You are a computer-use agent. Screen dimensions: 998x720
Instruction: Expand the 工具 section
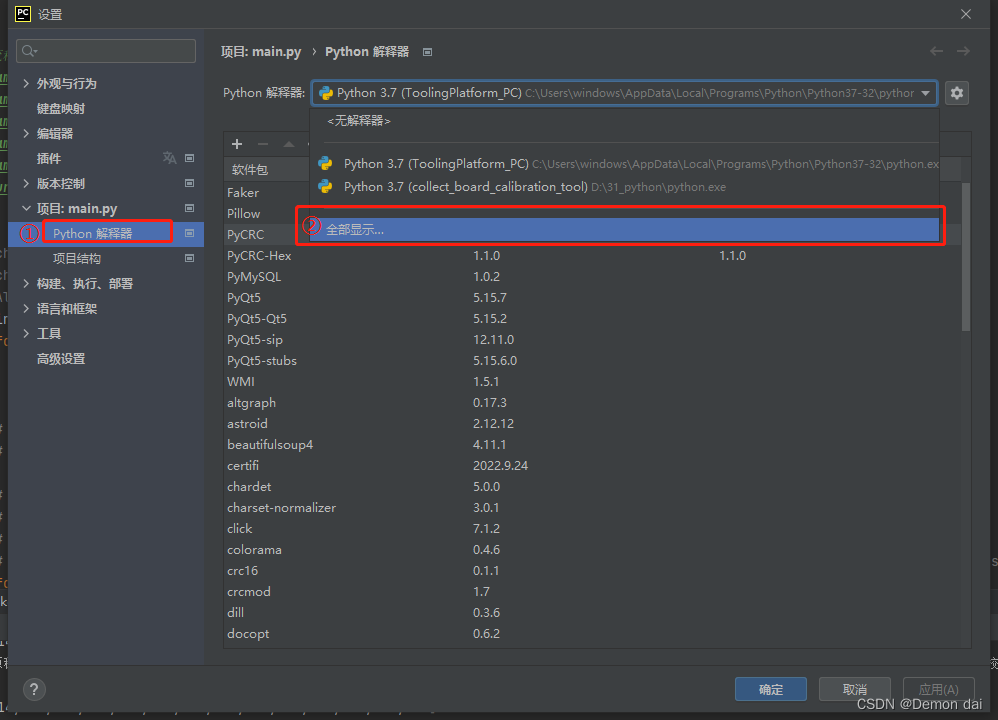click(x=26, y=333)
